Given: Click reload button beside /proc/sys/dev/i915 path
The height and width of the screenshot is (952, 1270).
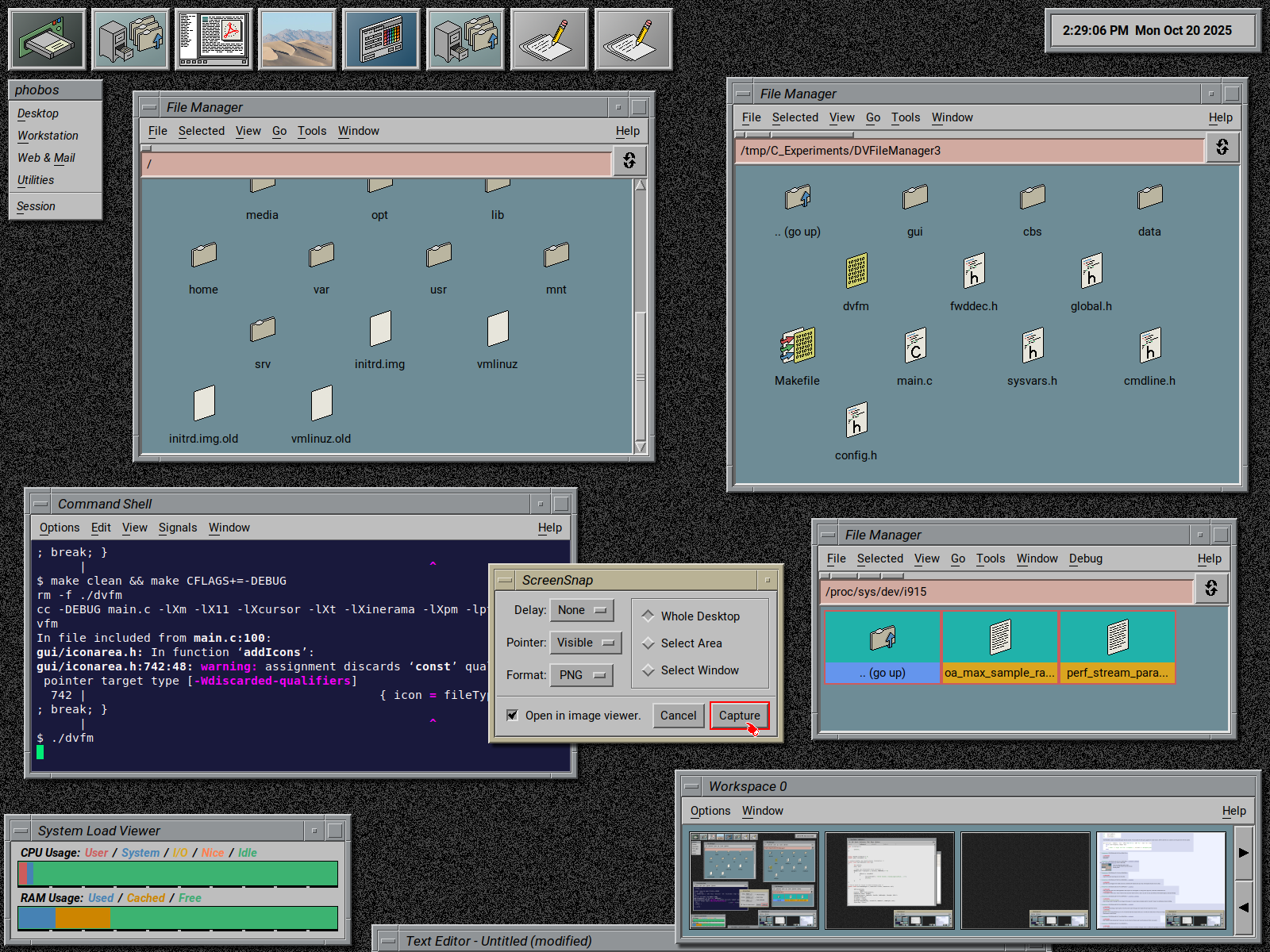Looking at the screenshot, I should [x=1211, y=589].
